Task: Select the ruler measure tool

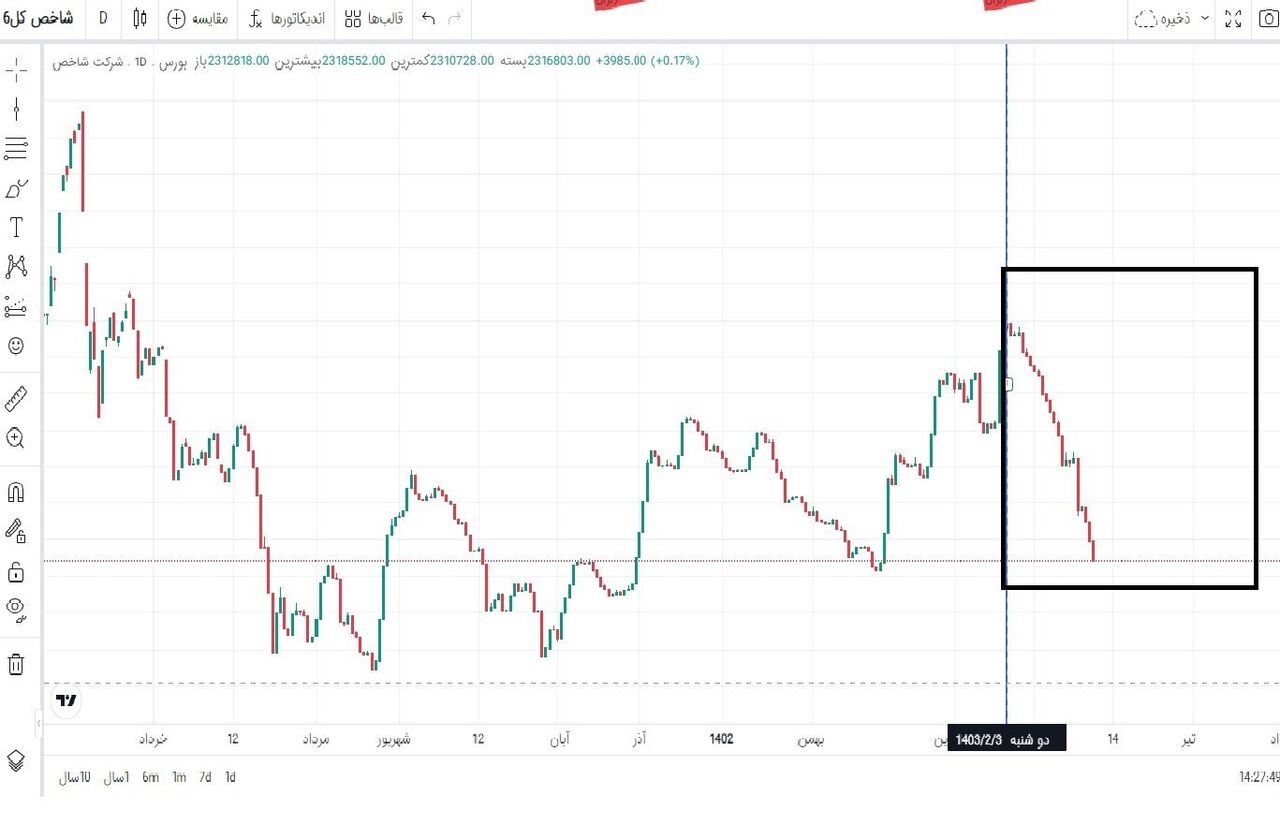Action: click(16, 399)
